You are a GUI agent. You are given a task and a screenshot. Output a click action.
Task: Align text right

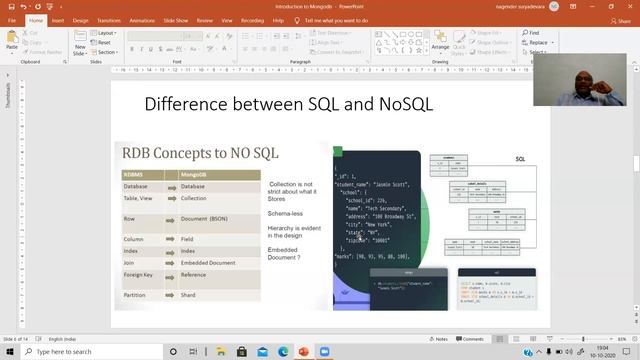coord(264,49)
